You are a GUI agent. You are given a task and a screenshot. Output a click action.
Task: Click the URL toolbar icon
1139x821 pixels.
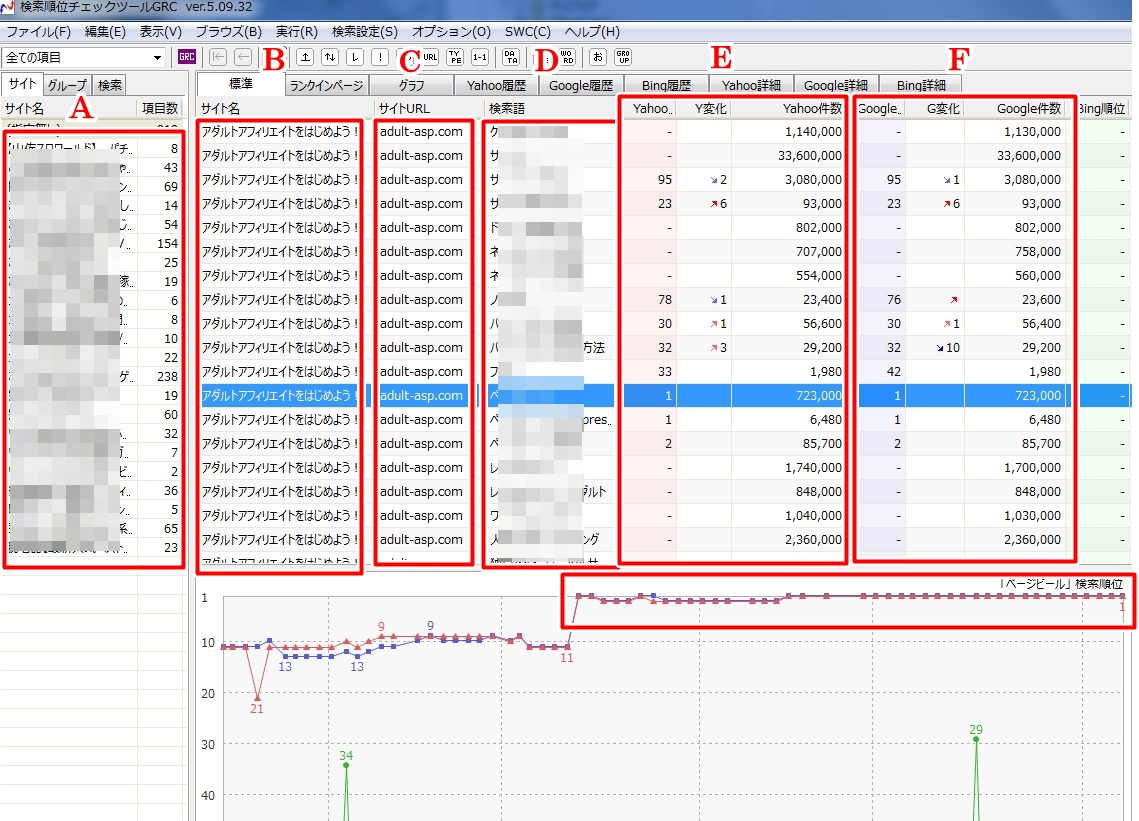click(430, 57)
